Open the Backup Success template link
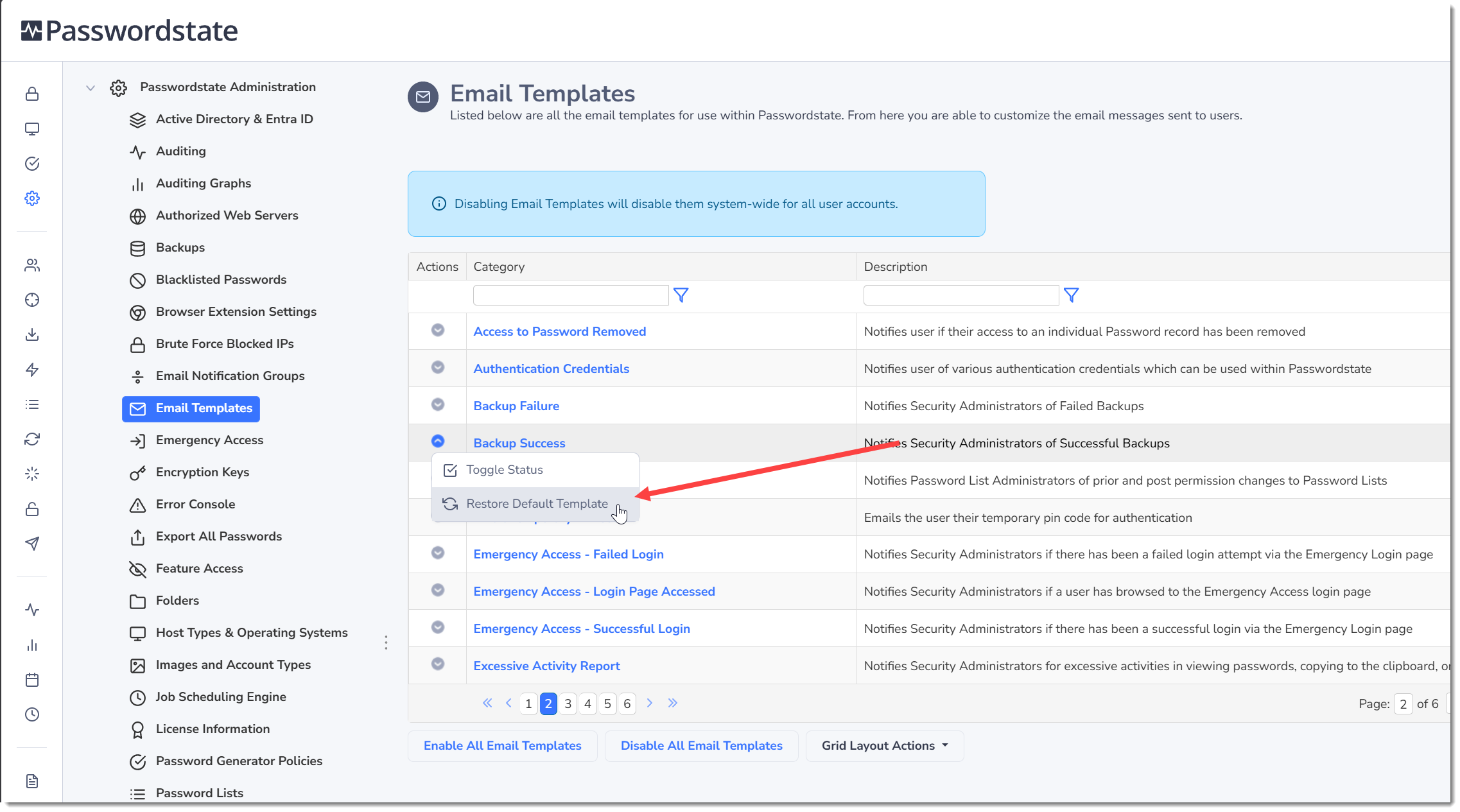Viewport: 1460px width, 812px height. pos(519,443)
